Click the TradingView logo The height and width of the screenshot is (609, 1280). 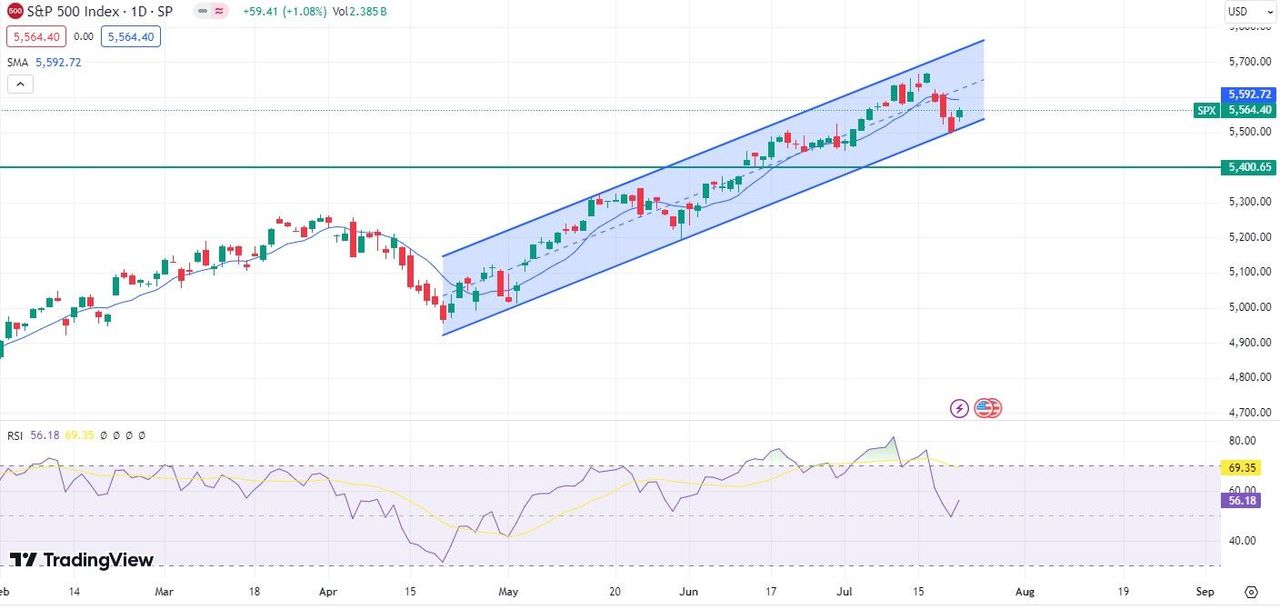(x=82, y=560)
